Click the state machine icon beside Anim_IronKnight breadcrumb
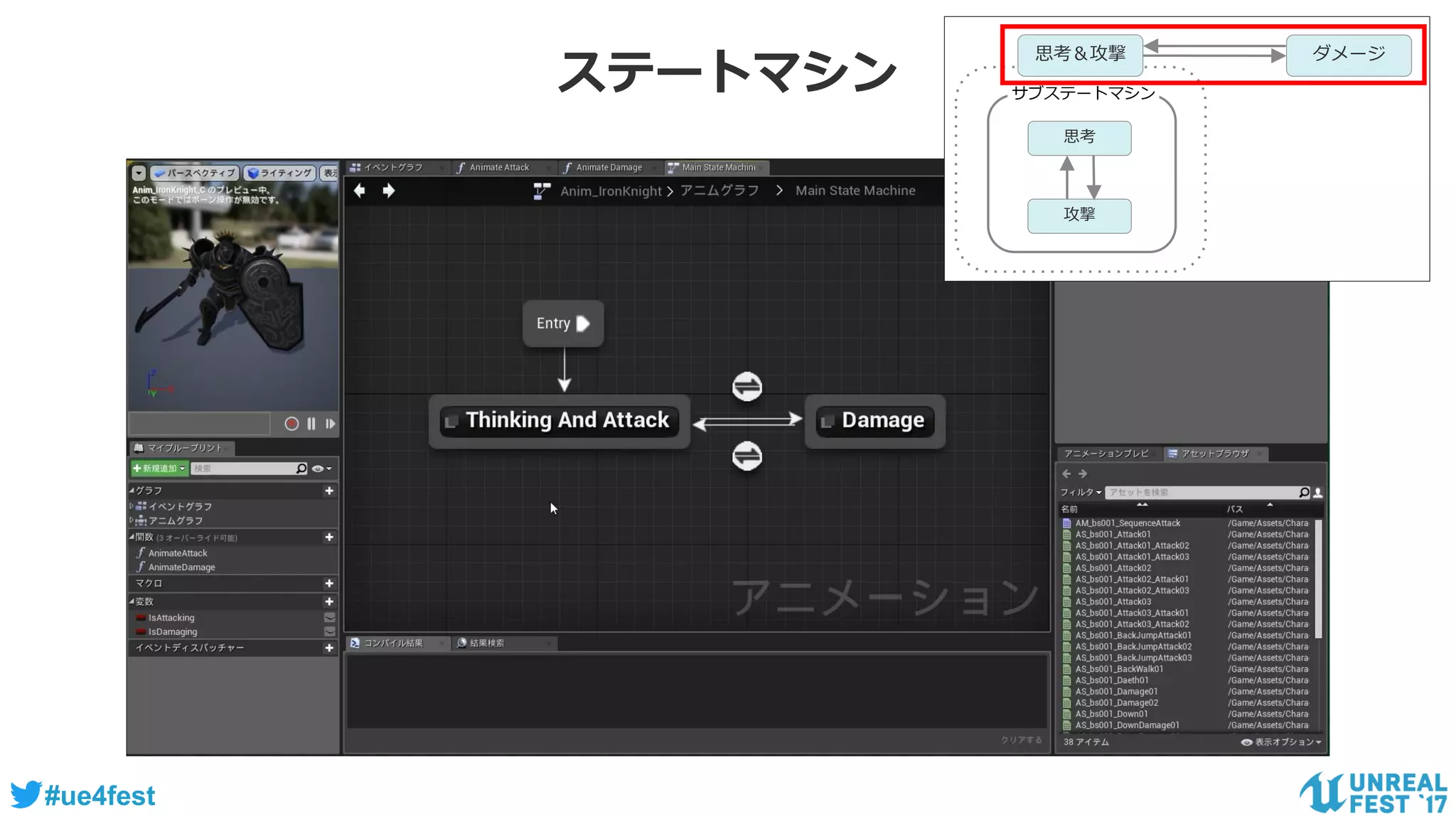Image resolution: width=1456 pixels, height=819 pixels. (542, 191)
